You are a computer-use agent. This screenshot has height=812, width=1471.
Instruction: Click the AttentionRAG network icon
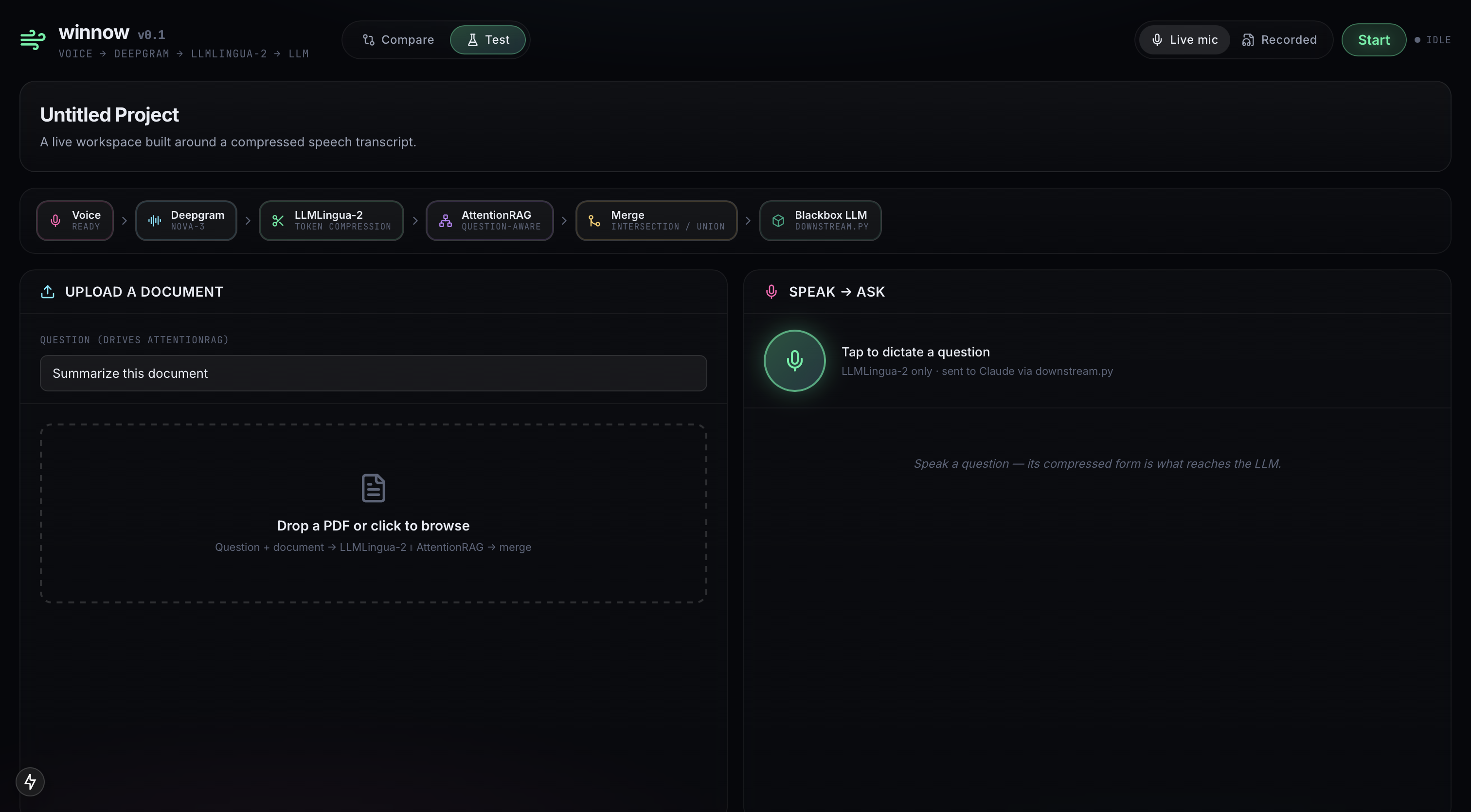pyautogui.click(x=446, y=221)
